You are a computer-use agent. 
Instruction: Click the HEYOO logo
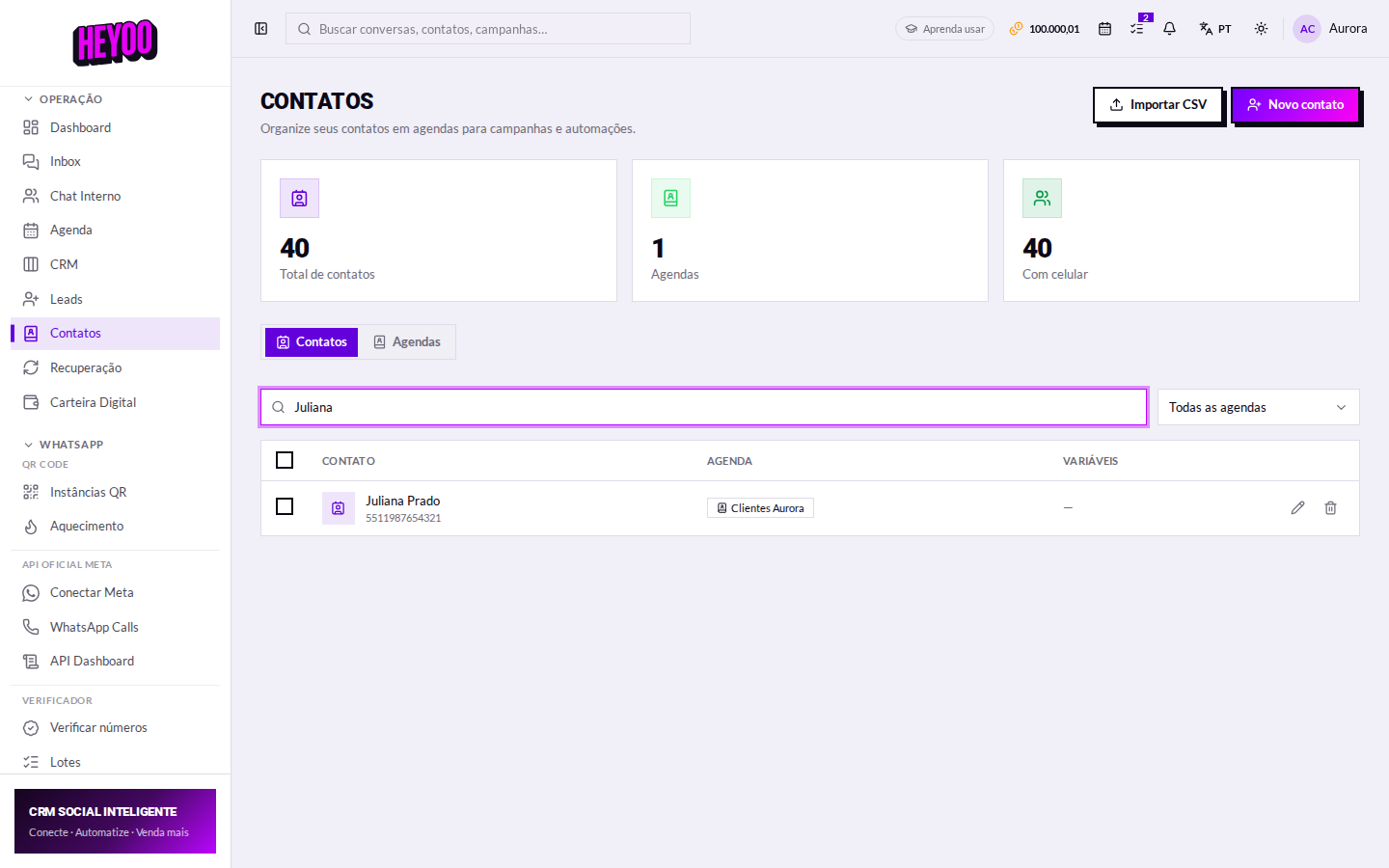coord(115,42)
